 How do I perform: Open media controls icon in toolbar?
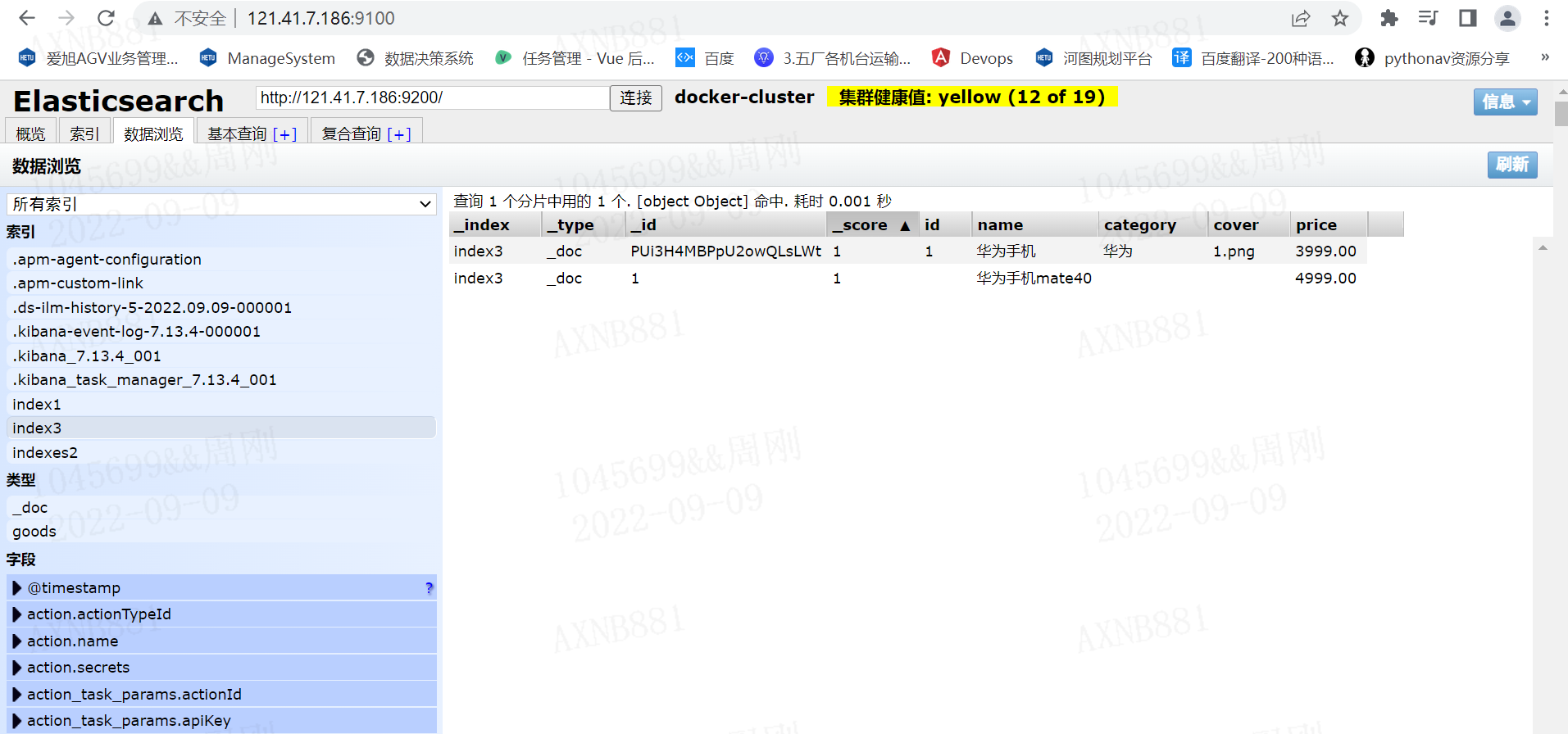click(1429, 18)
